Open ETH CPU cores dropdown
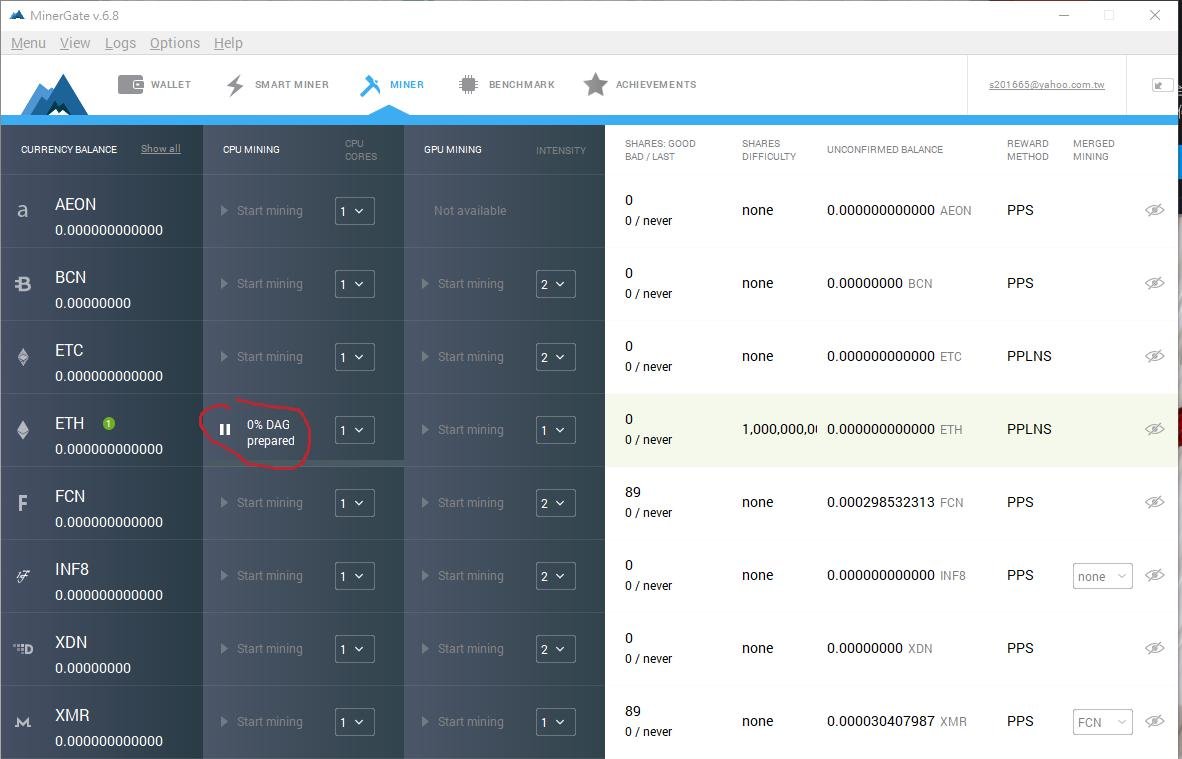This screenshot has width=1182, height=759. 354,430
